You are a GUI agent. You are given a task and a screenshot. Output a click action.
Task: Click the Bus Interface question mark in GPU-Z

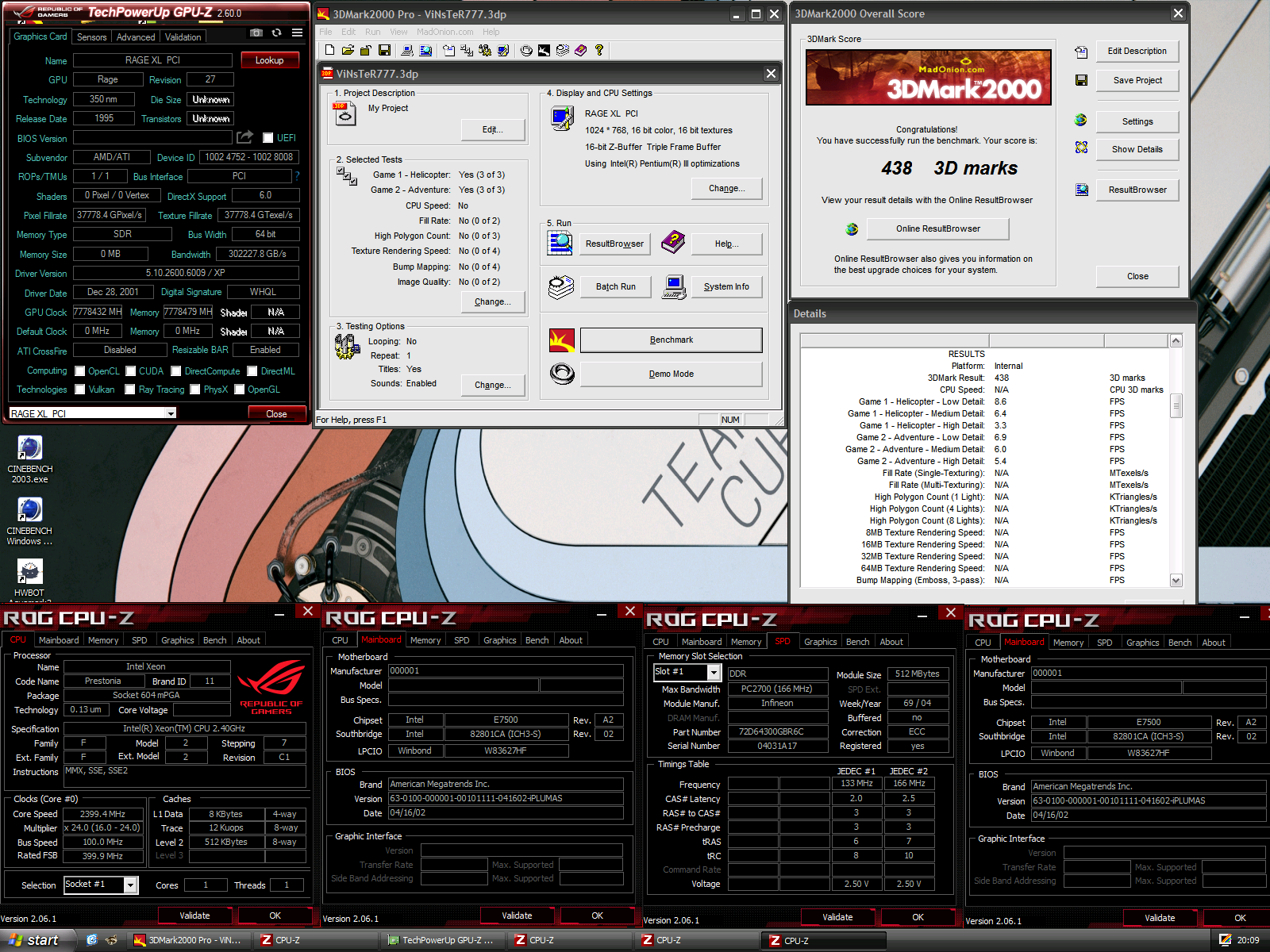tap(298, 176)
